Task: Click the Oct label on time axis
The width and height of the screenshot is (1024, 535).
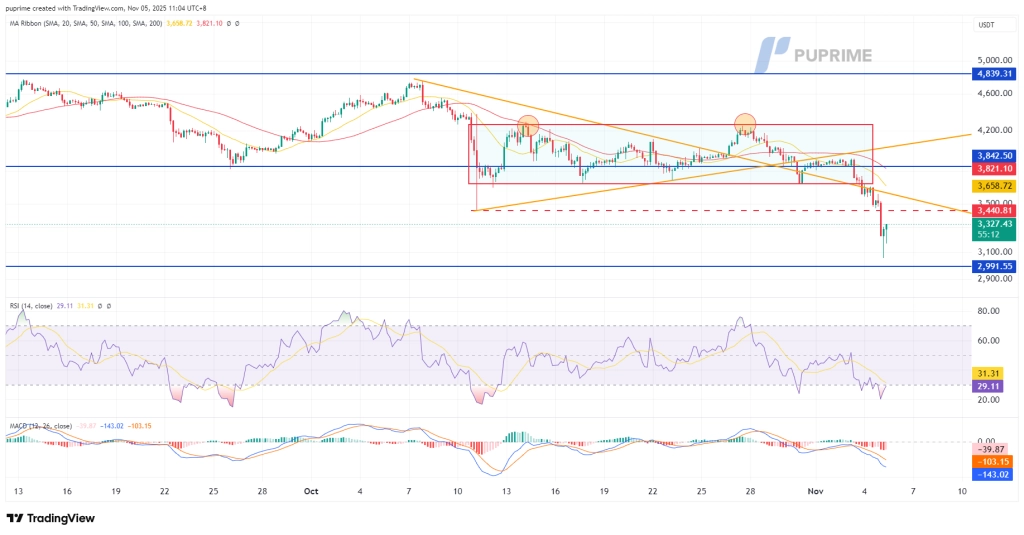Action: 310,492
